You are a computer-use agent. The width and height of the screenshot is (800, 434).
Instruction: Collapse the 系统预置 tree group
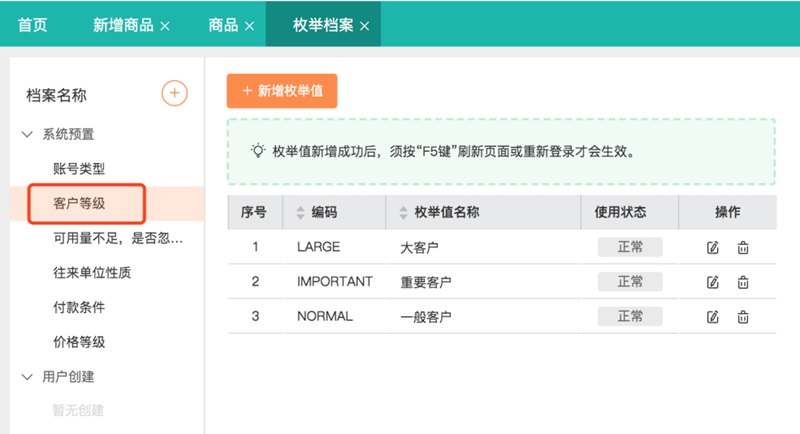[x=28, y=133]
